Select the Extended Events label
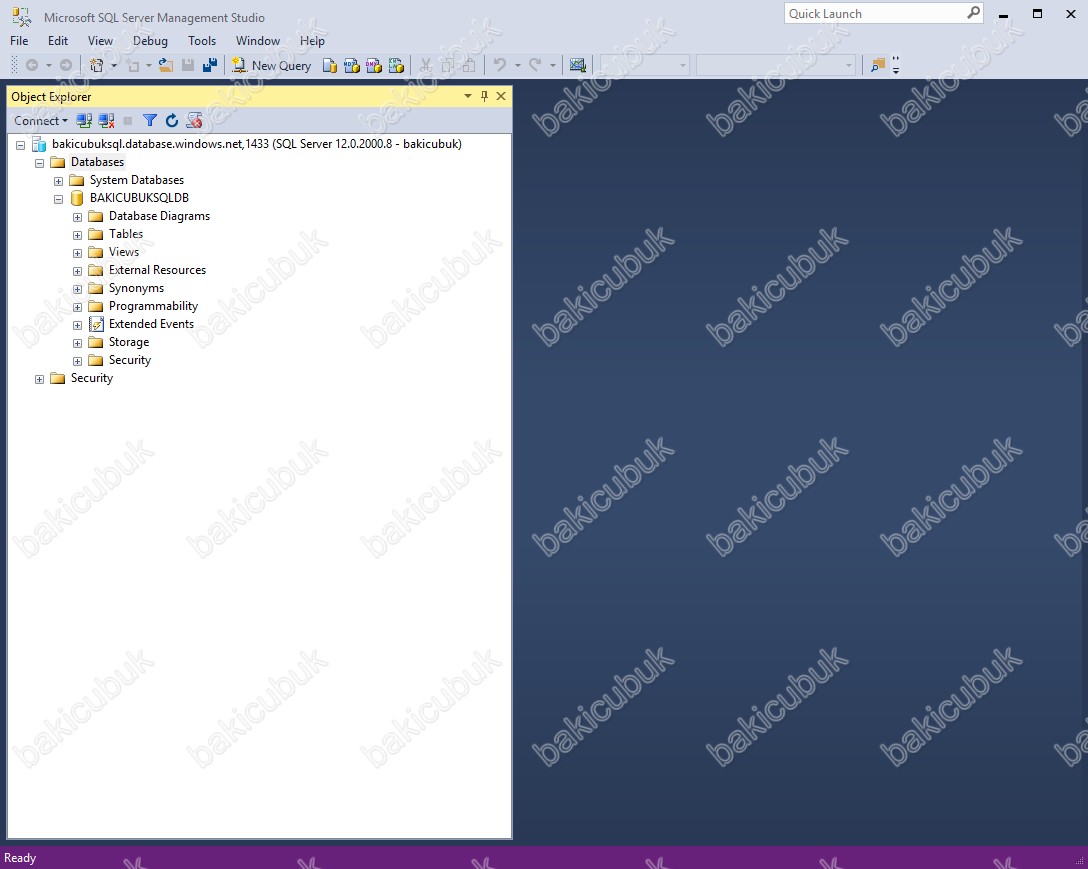The image size is (1088, 869). 151,324
